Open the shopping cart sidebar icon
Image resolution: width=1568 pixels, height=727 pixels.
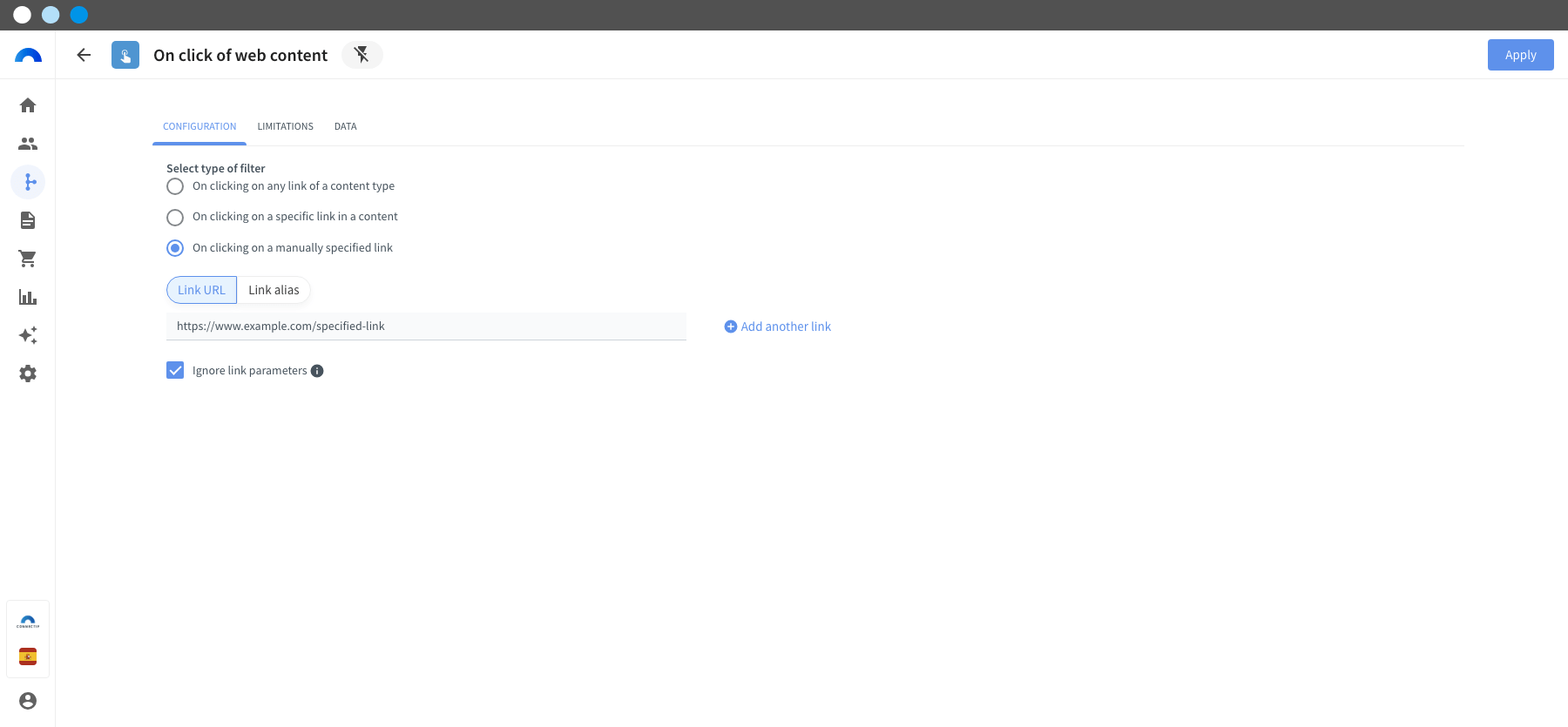coord(28,259)
